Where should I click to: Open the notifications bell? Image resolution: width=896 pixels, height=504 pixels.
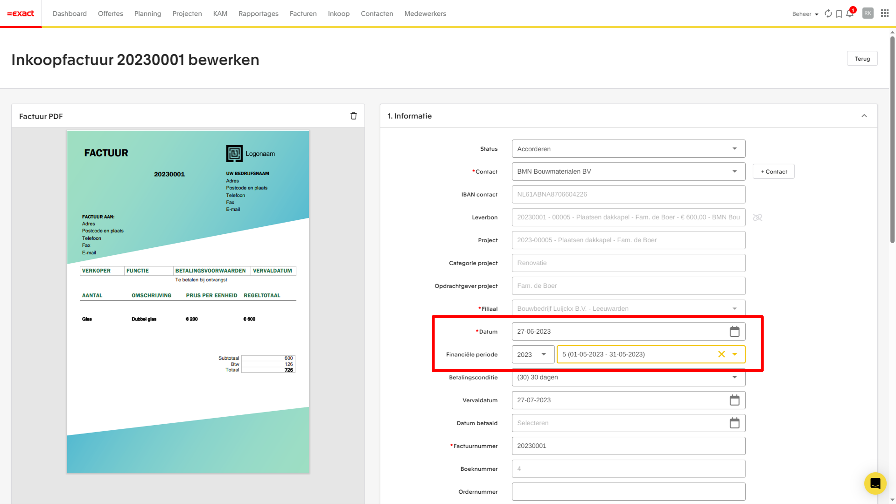(850, 14)
